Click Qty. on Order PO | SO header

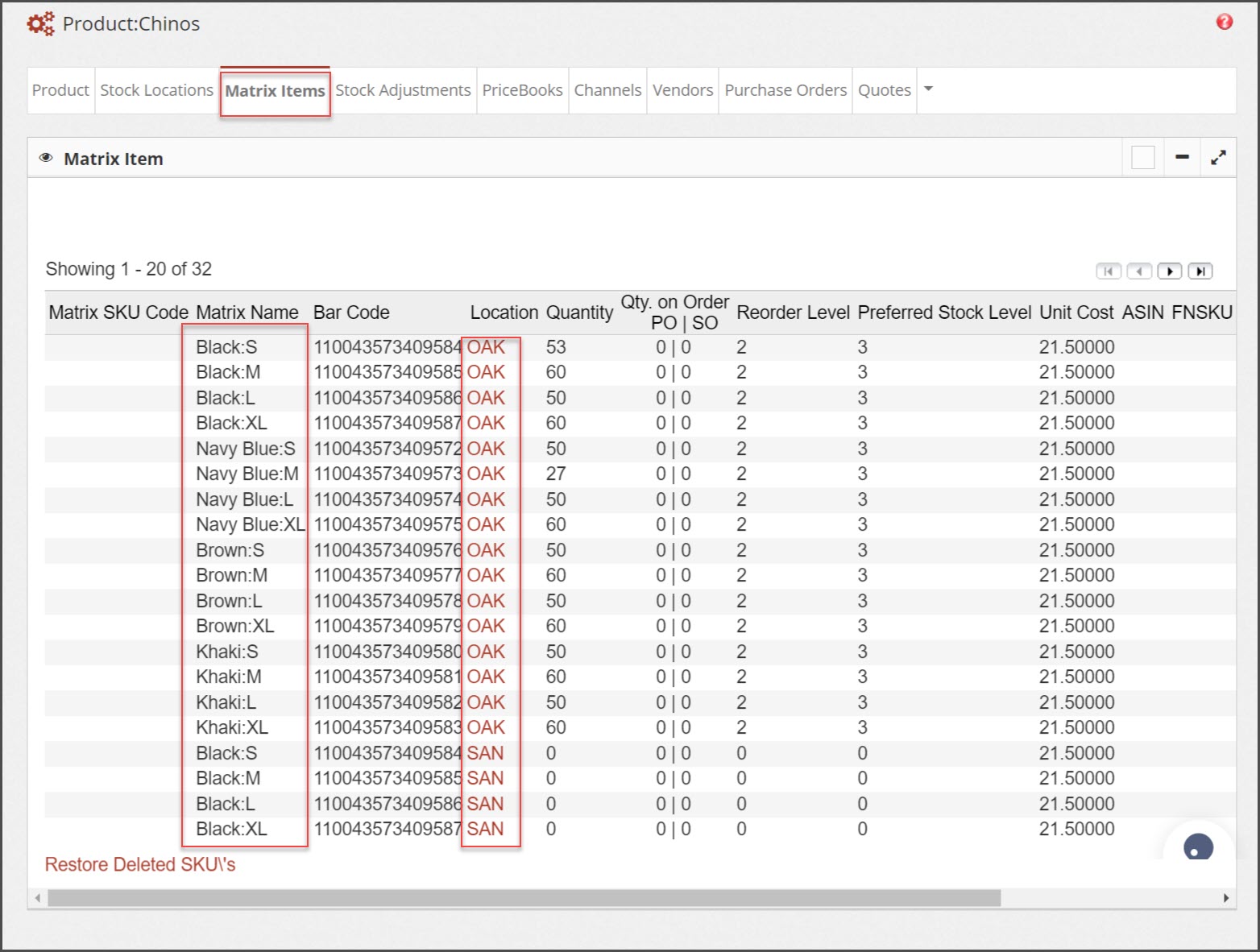tap(674, 313)
